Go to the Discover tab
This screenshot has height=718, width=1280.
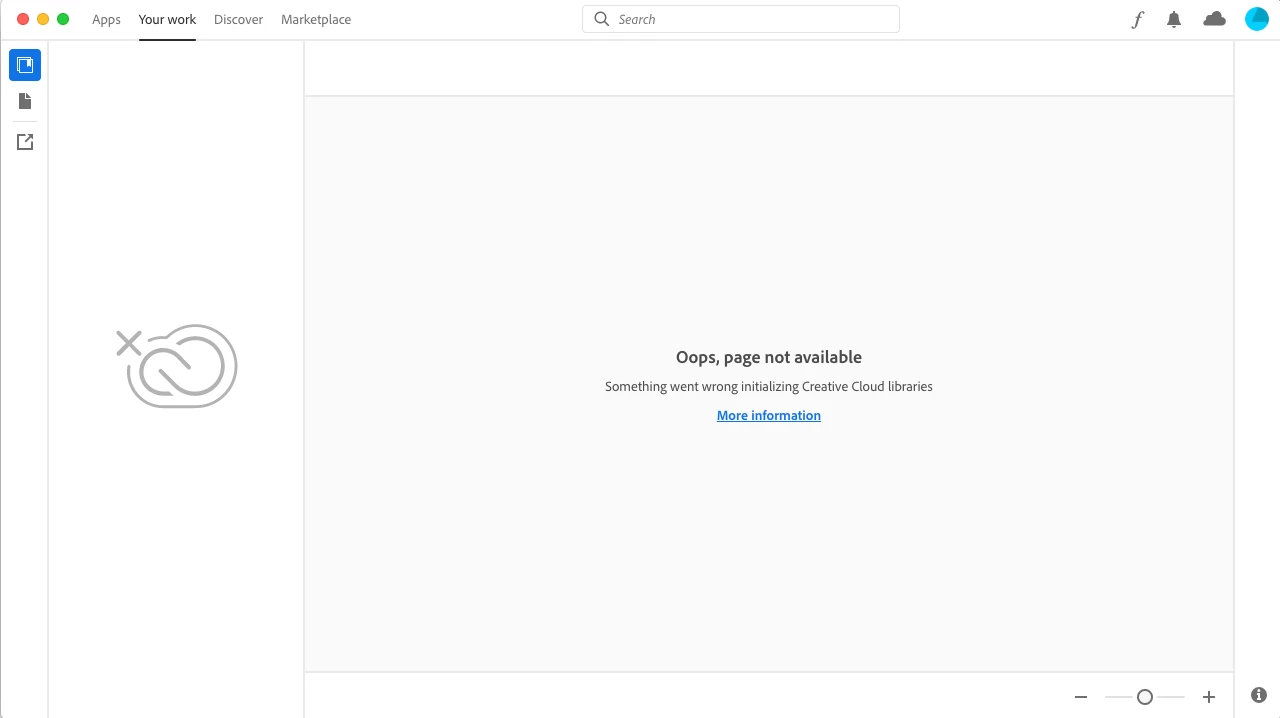pos(239,20)
